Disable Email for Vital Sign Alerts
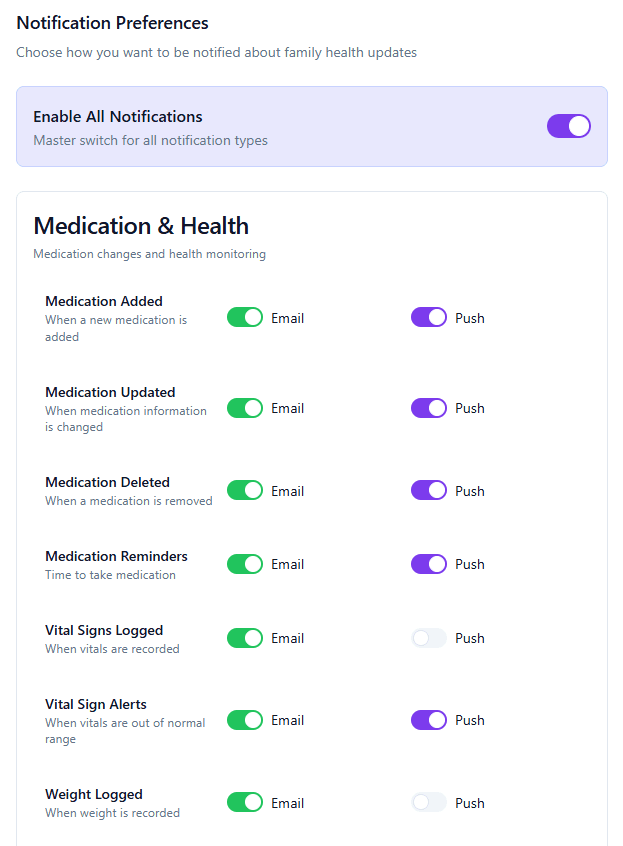This screenshot has height=846, width=623. 245,720
